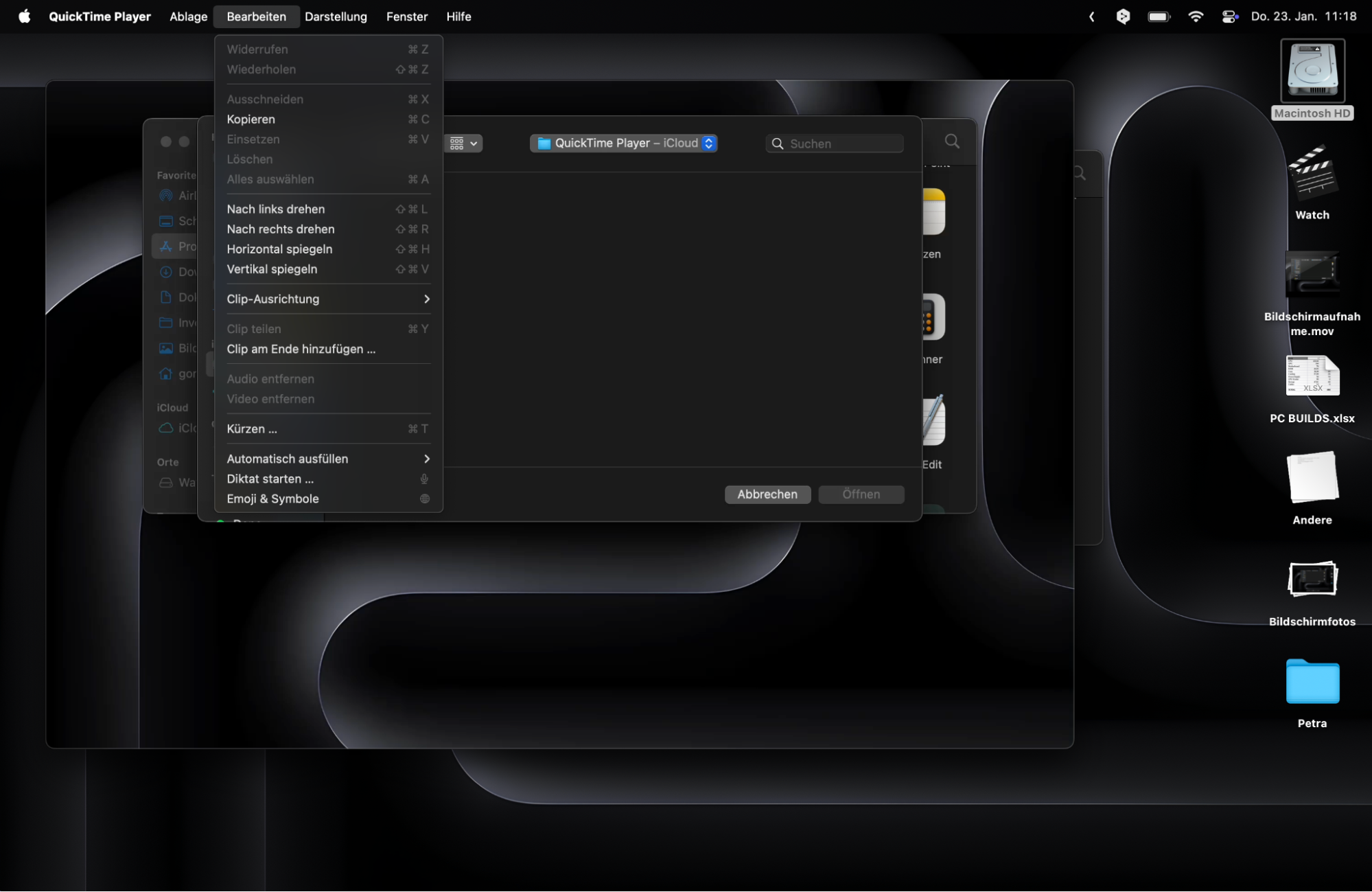Click the search magnifier in background Finder window

pos(952,141)
